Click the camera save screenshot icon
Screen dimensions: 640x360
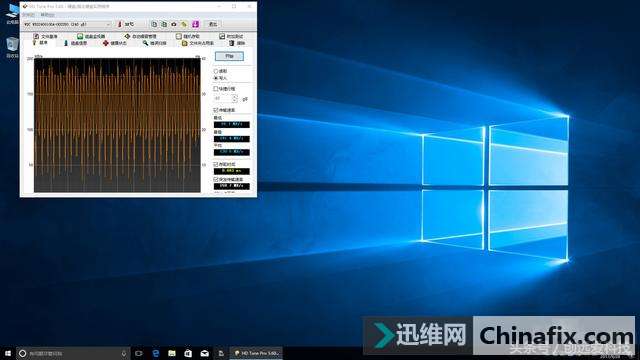[x=174, y=24]
